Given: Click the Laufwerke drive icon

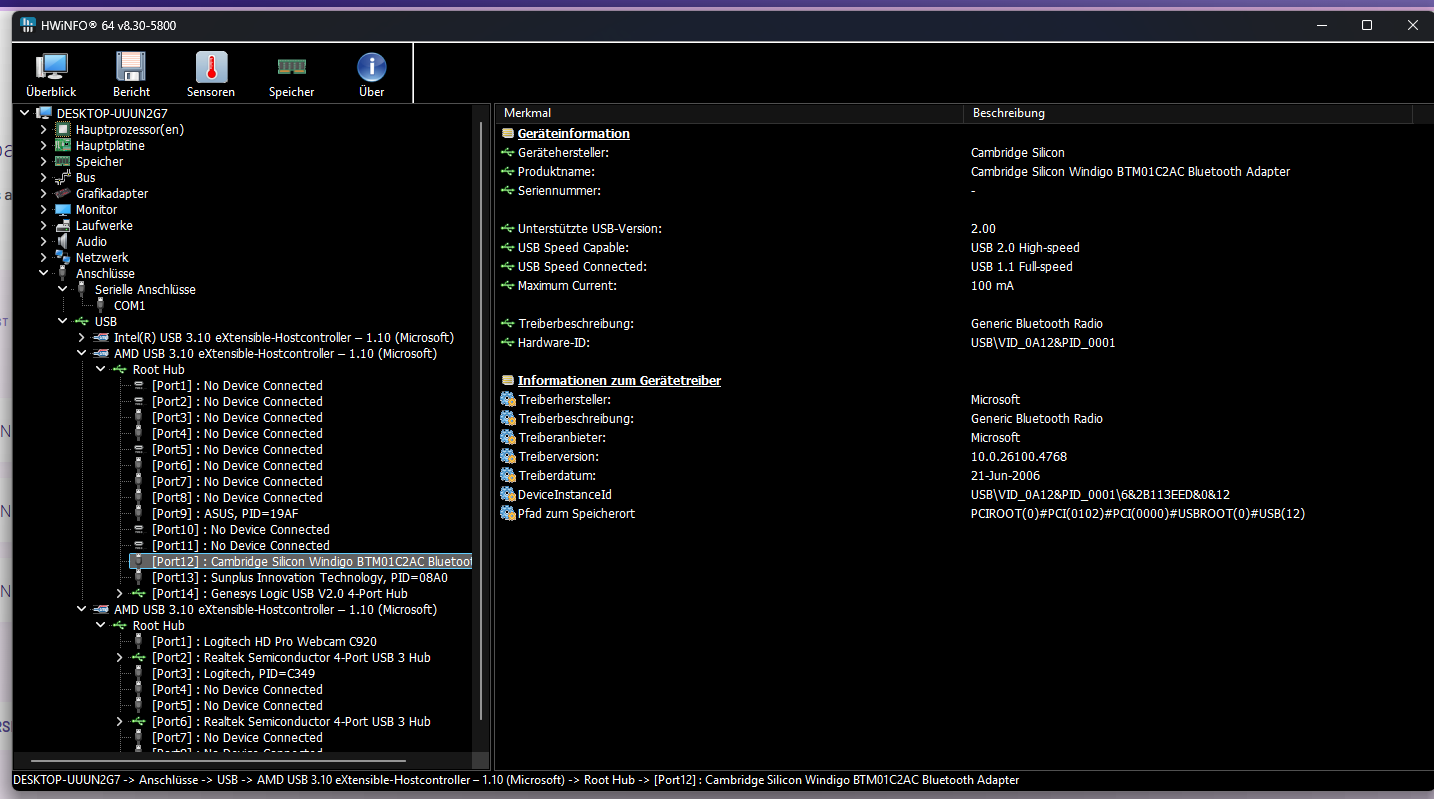Looking at the screenshot, I should pos(63,225).
